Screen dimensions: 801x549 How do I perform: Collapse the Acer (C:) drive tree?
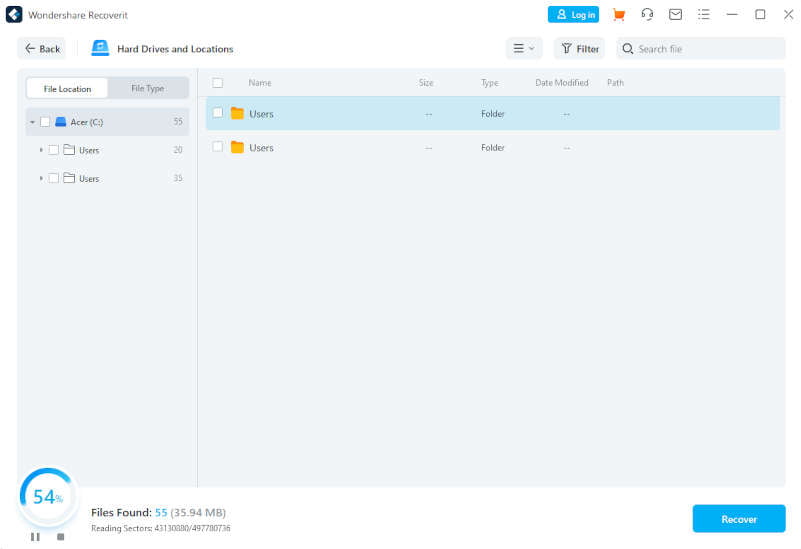tap(32, 122)
